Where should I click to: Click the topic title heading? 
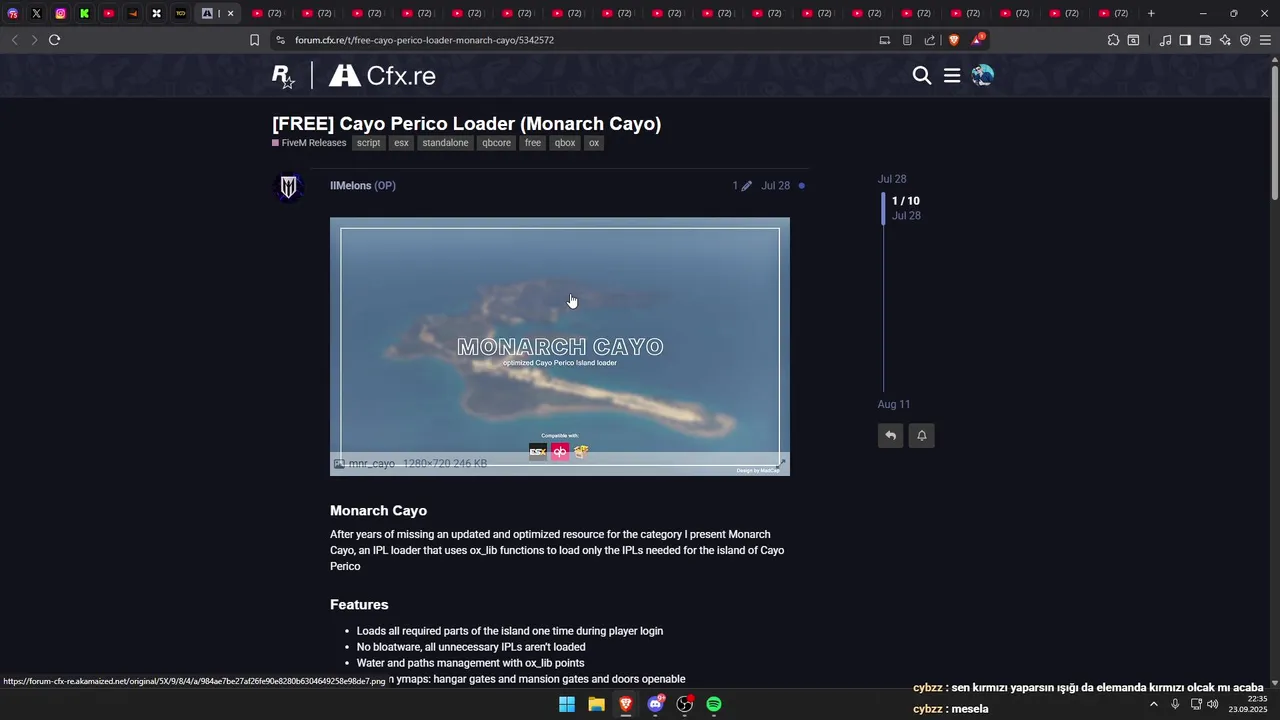click(x=466, y=124)
